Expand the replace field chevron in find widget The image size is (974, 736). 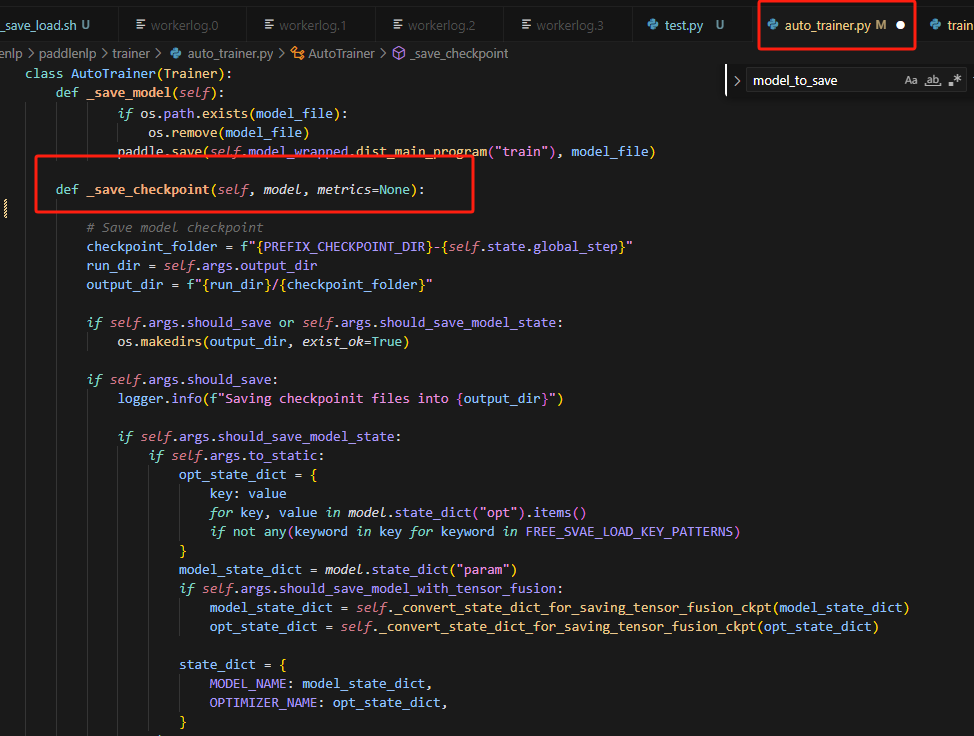737,80
